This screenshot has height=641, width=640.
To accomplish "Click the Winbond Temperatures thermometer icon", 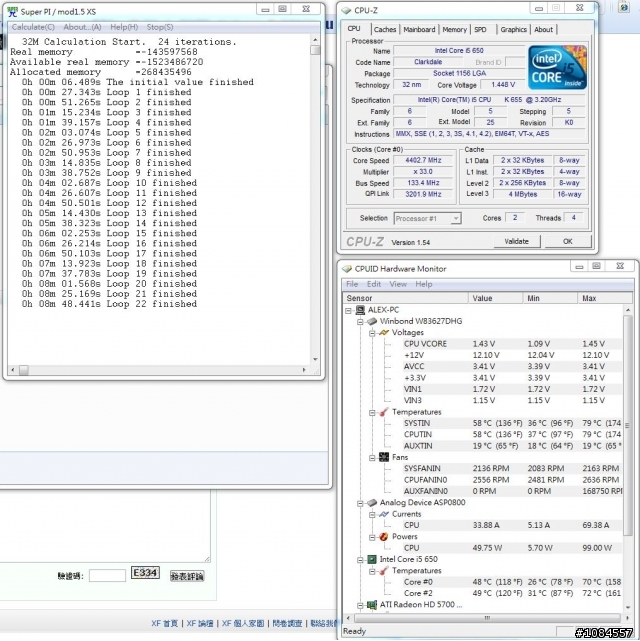I will coord(384,412).
